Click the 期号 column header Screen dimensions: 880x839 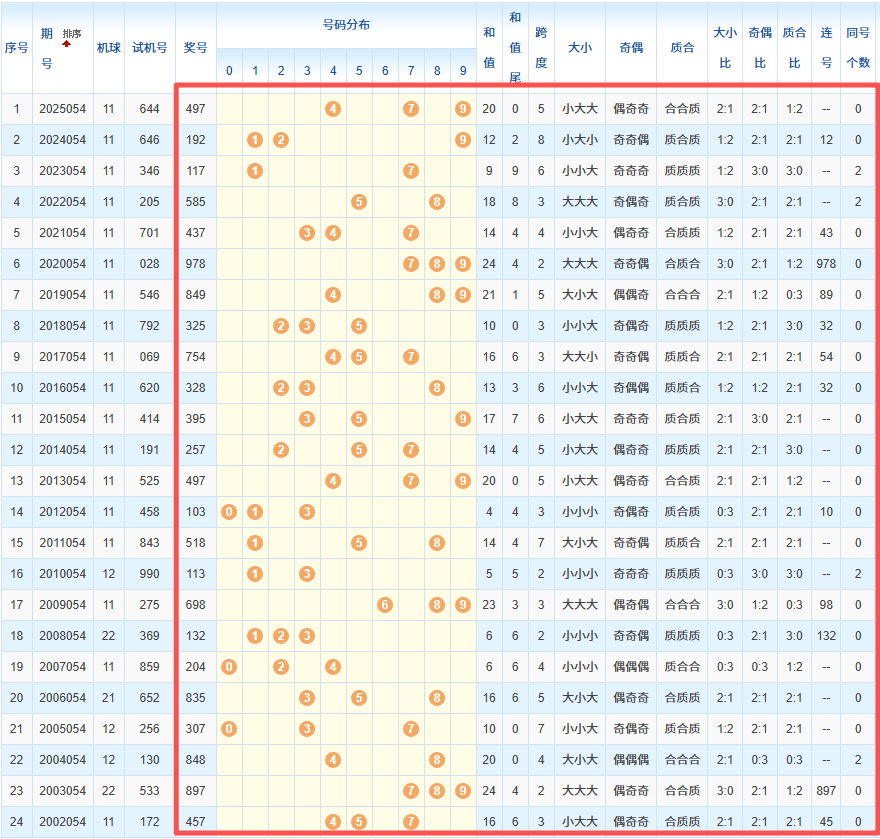point(46,48)
